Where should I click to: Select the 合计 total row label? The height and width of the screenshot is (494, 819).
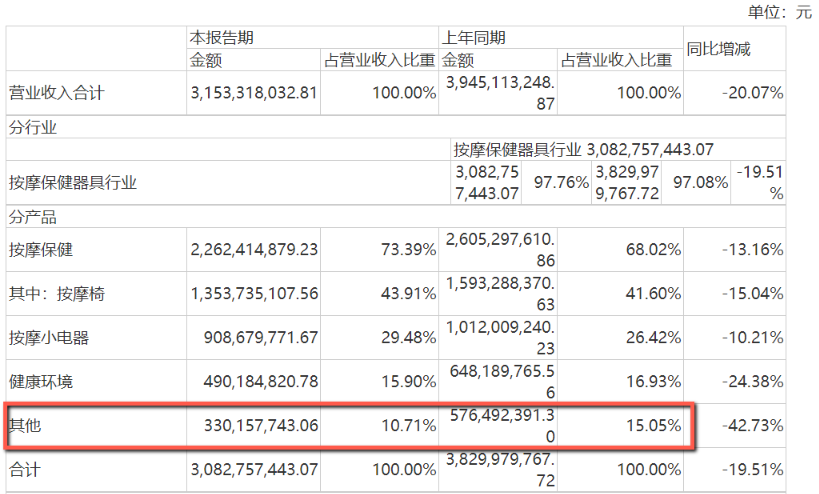[26, 467]
